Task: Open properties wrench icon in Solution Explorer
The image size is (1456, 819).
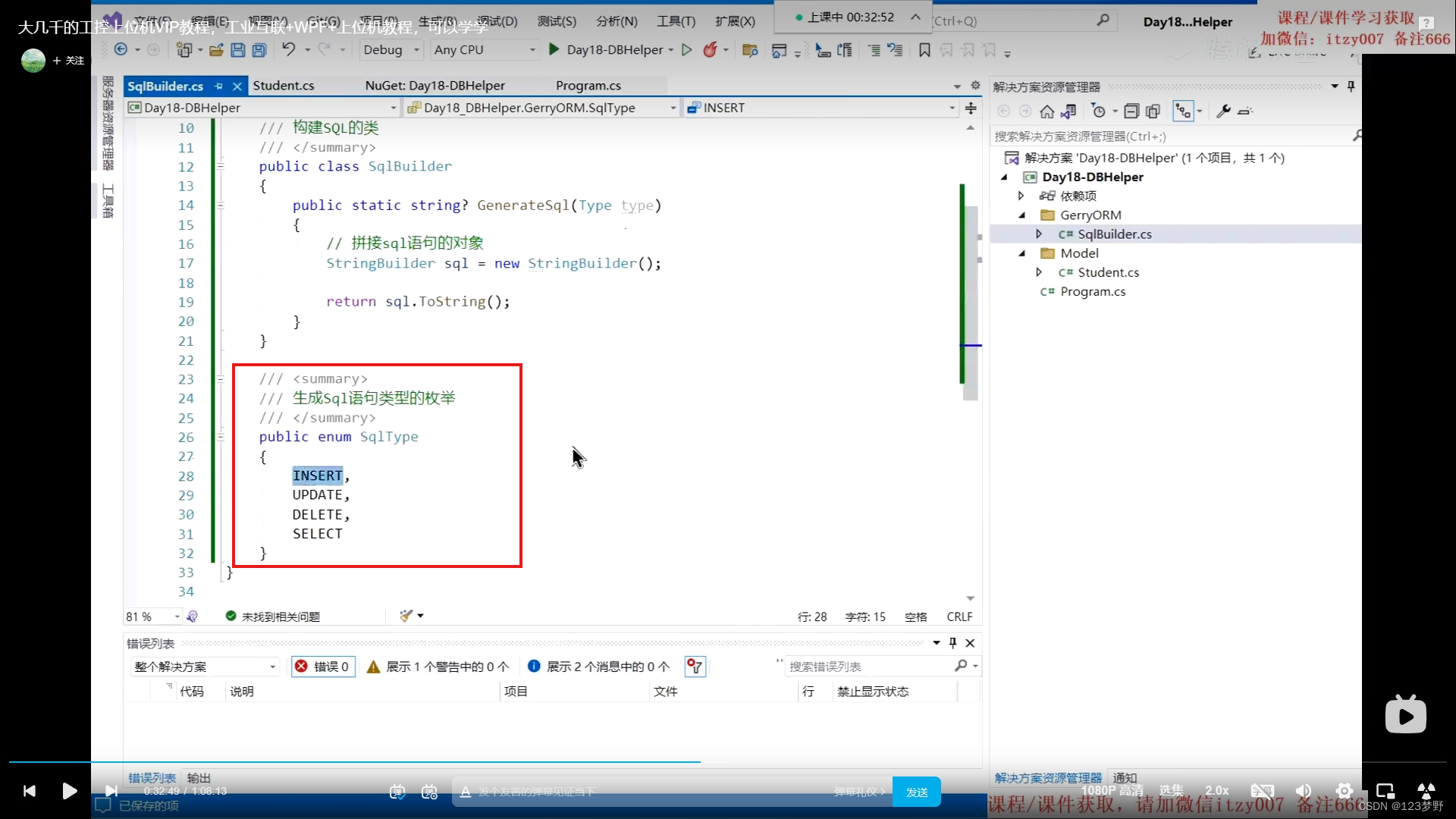Action: [x=1223, y=111]
